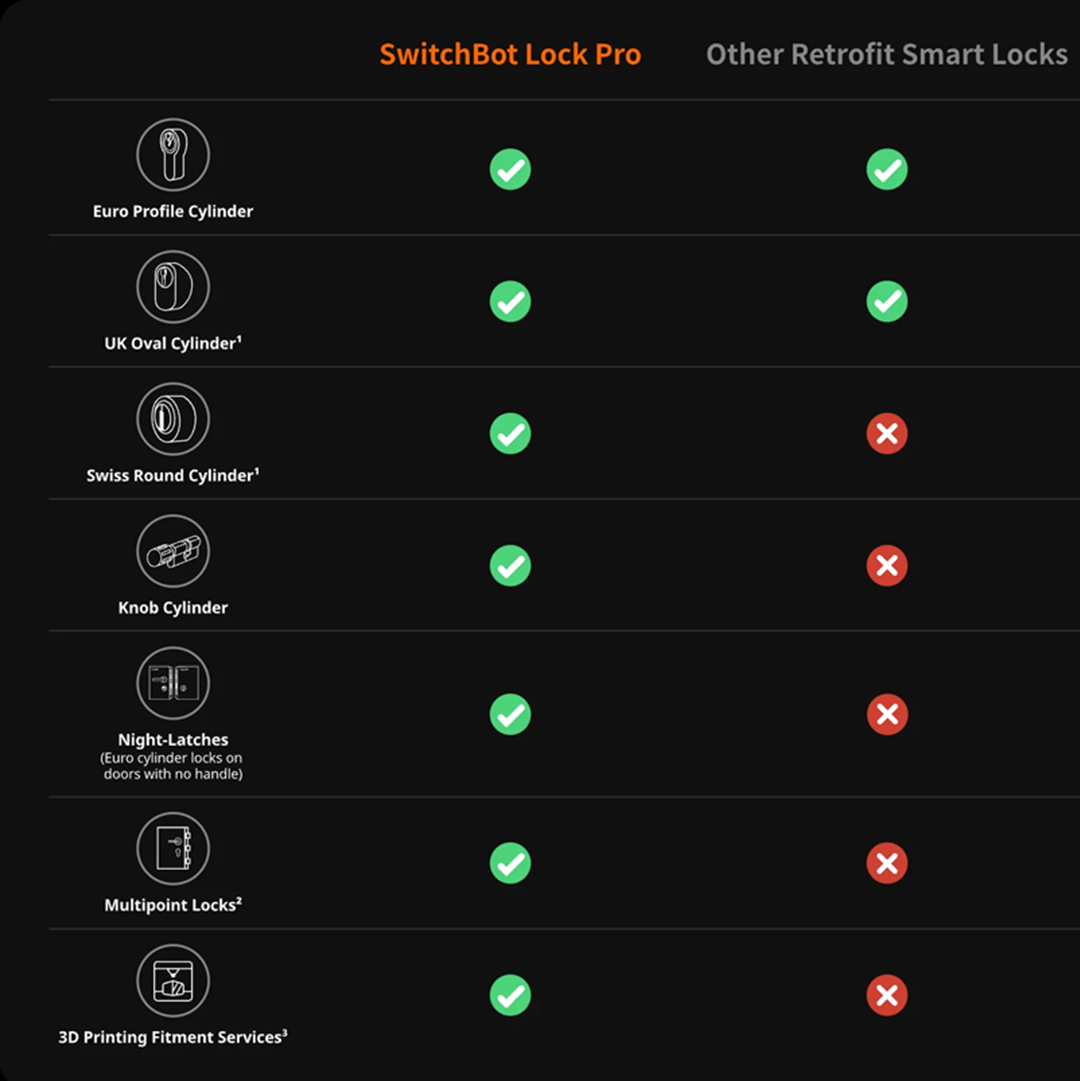1080x1081 pixels.
Task: Click the Euro Profile Cylinder icon
Action: point(173,155)
